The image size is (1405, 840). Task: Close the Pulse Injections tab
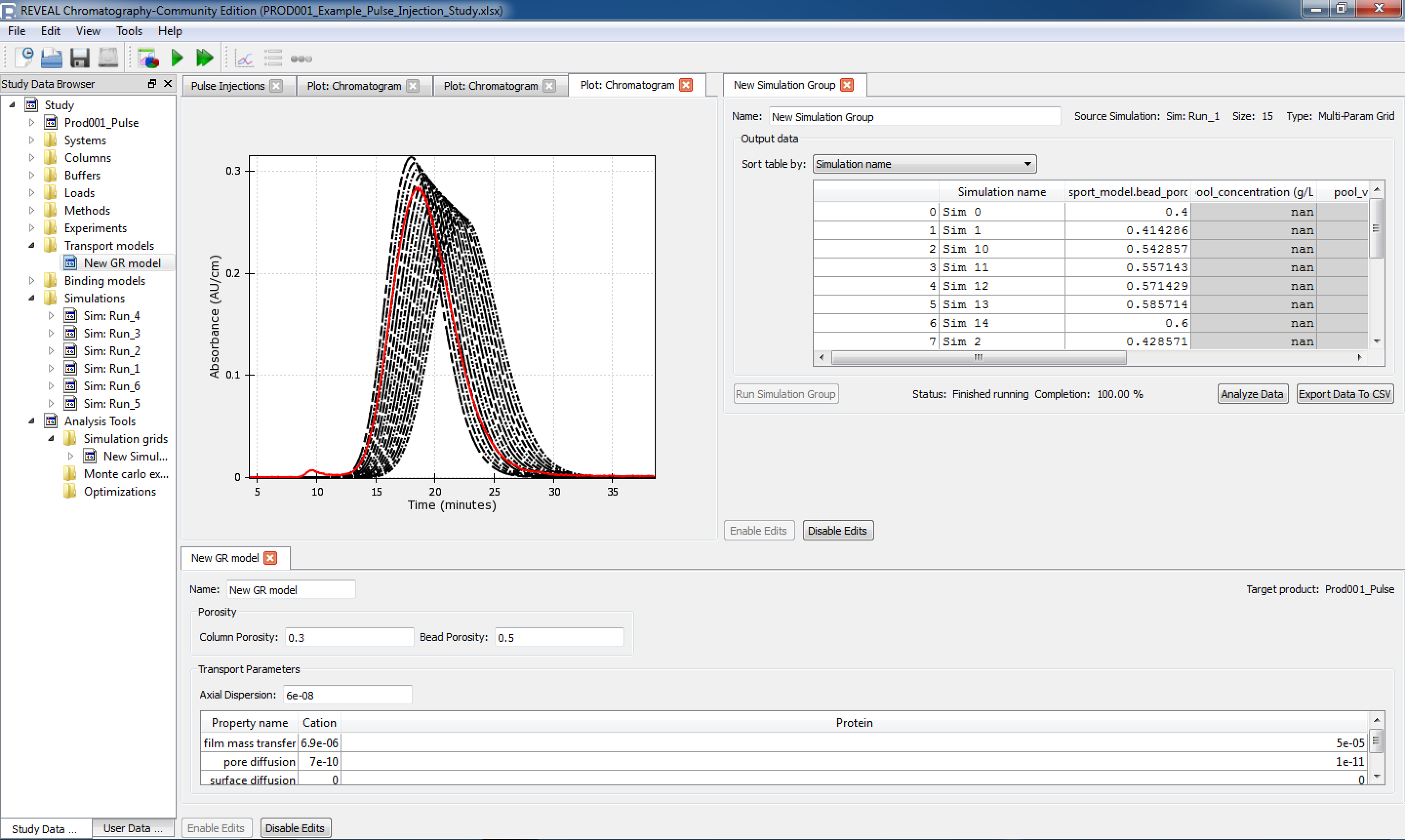(276, 85)
